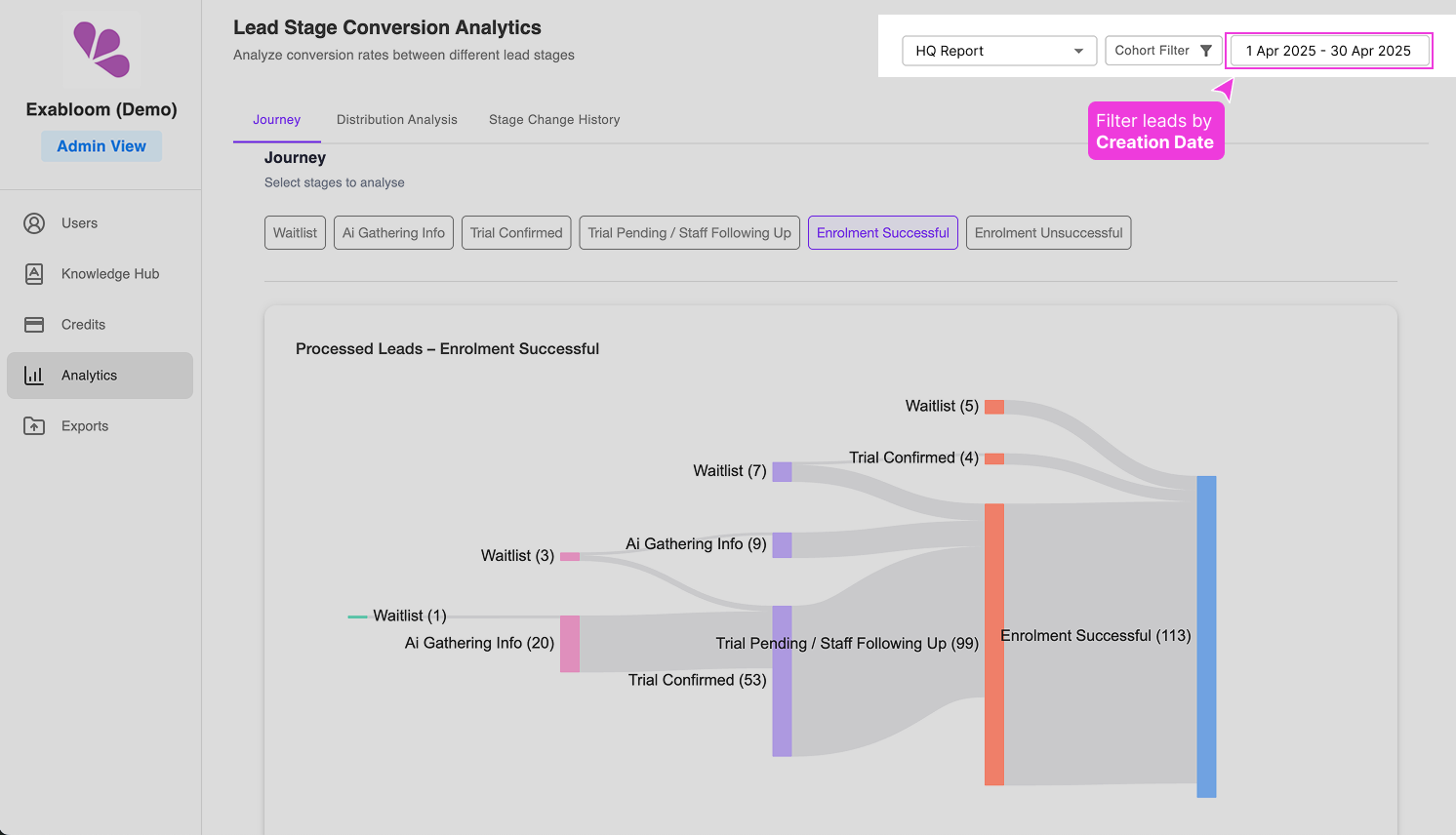Open the date range picker
The width and height of the screenshot is (1456, 835).
coord(1328,51)
